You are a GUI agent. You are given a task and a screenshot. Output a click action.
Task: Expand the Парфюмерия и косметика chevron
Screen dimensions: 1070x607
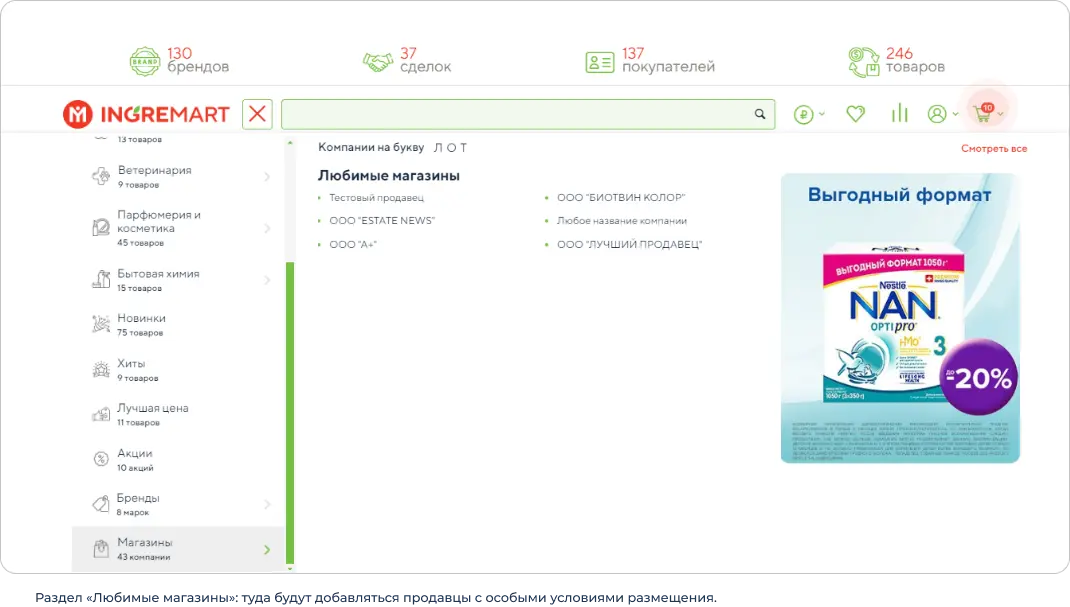(x=267, y=228)
